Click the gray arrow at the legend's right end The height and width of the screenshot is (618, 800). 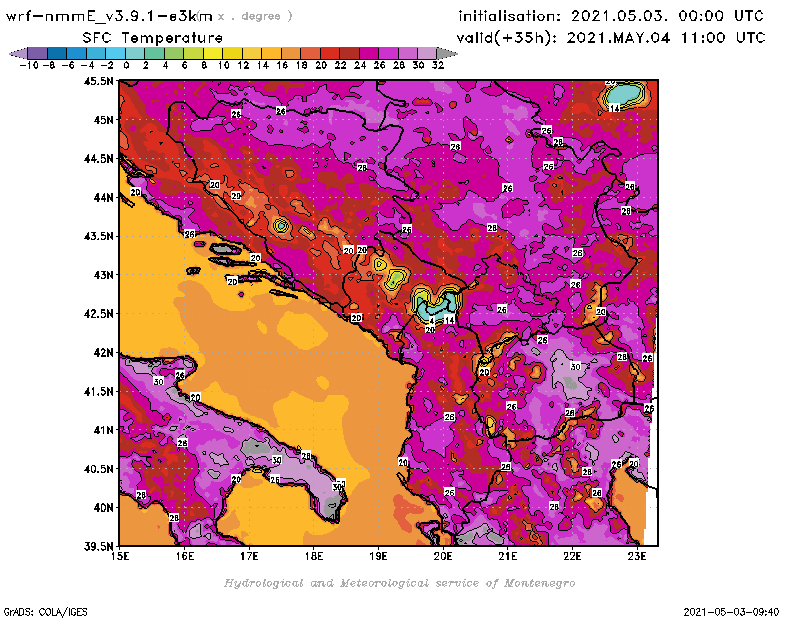coord(446,53)
